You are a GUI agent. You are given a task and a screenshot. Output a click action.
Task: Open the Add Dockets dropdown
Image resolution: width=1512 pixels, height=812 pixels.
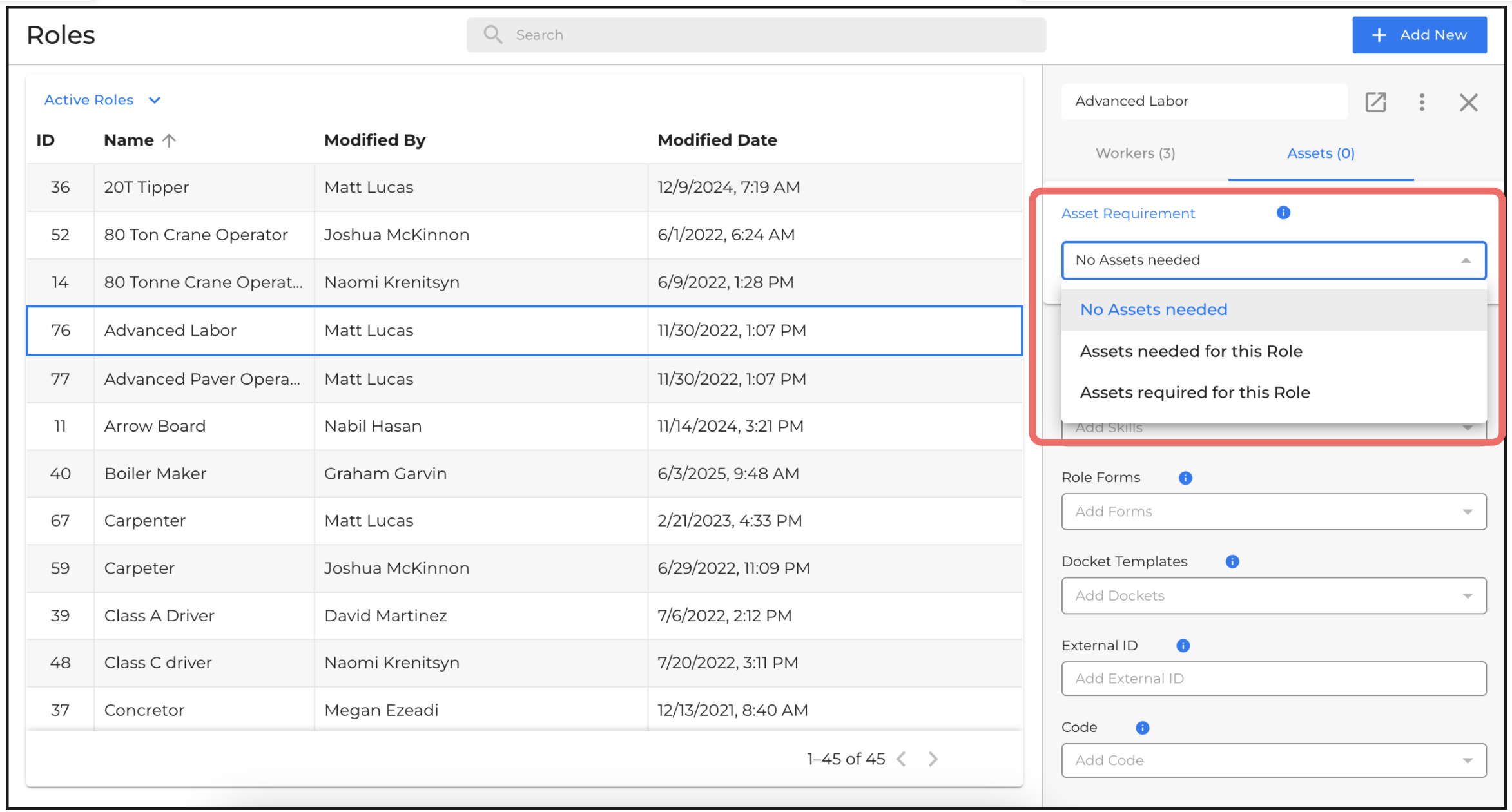[1274, 595]
